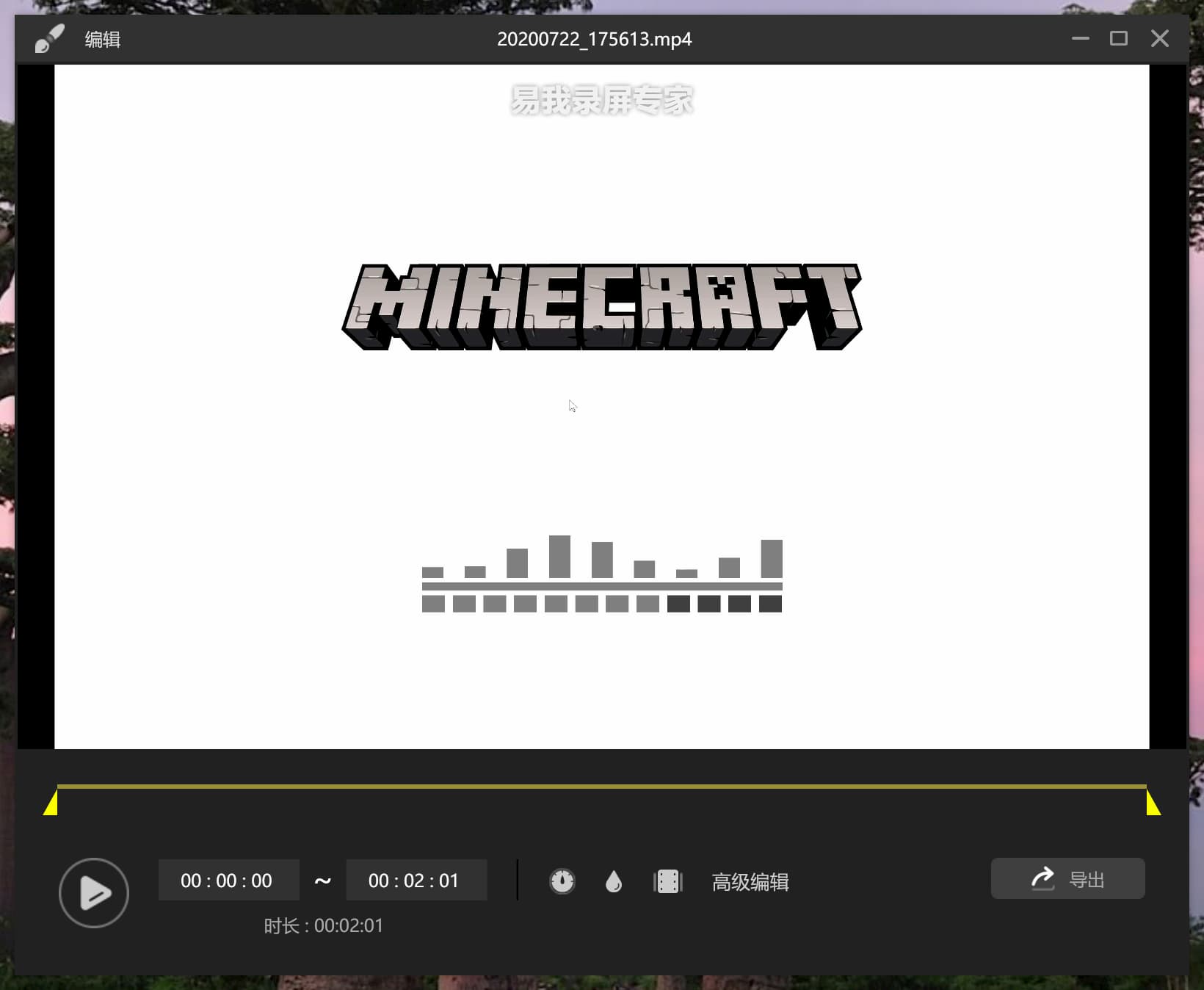Select the left yellow trim marker
The image size is (1204, 990).
coord(51,802)
